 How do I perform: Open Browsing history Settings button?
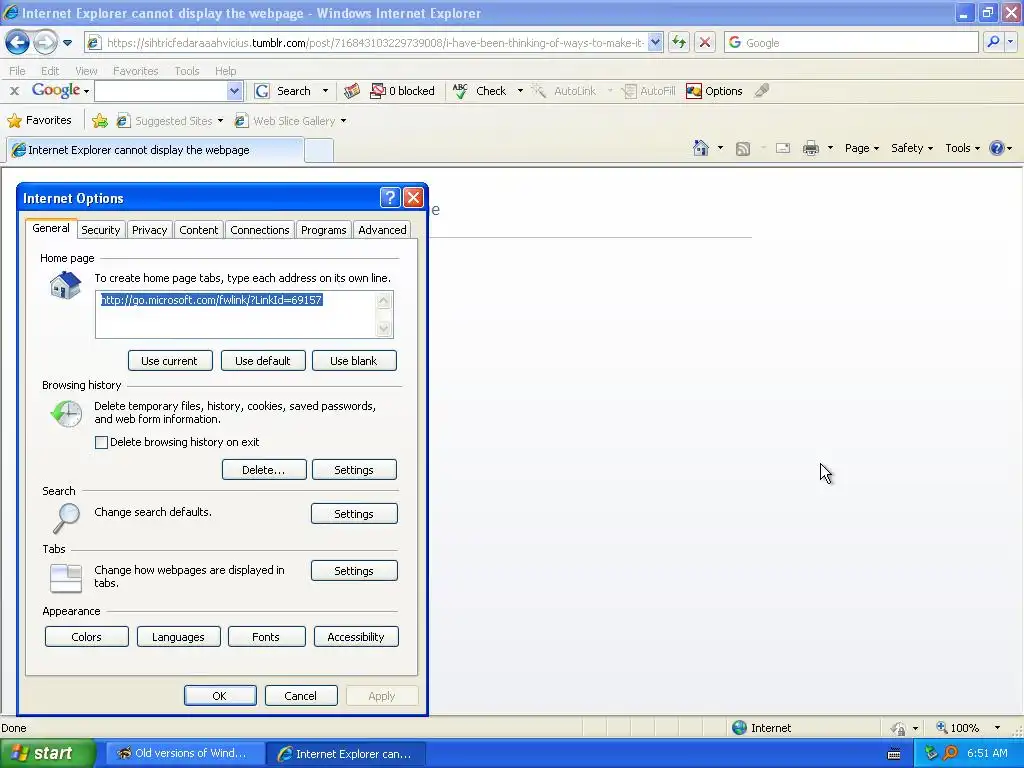pyautogui.click(x=354, y=470)
